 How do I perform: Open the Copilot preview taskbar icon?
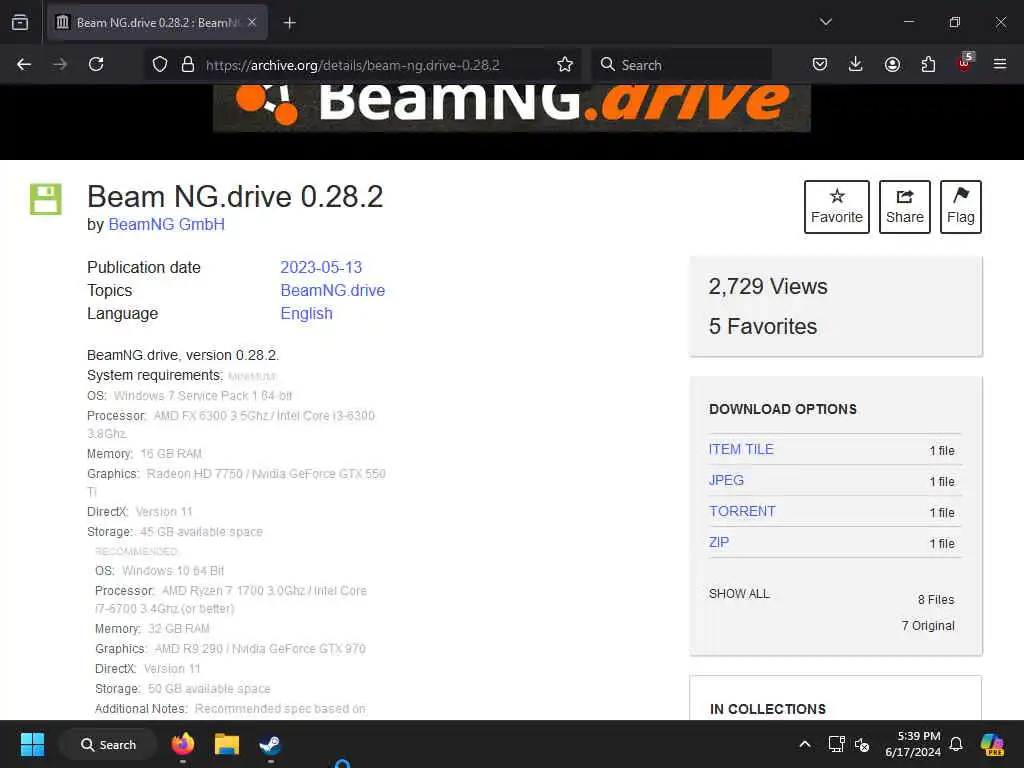992,744
